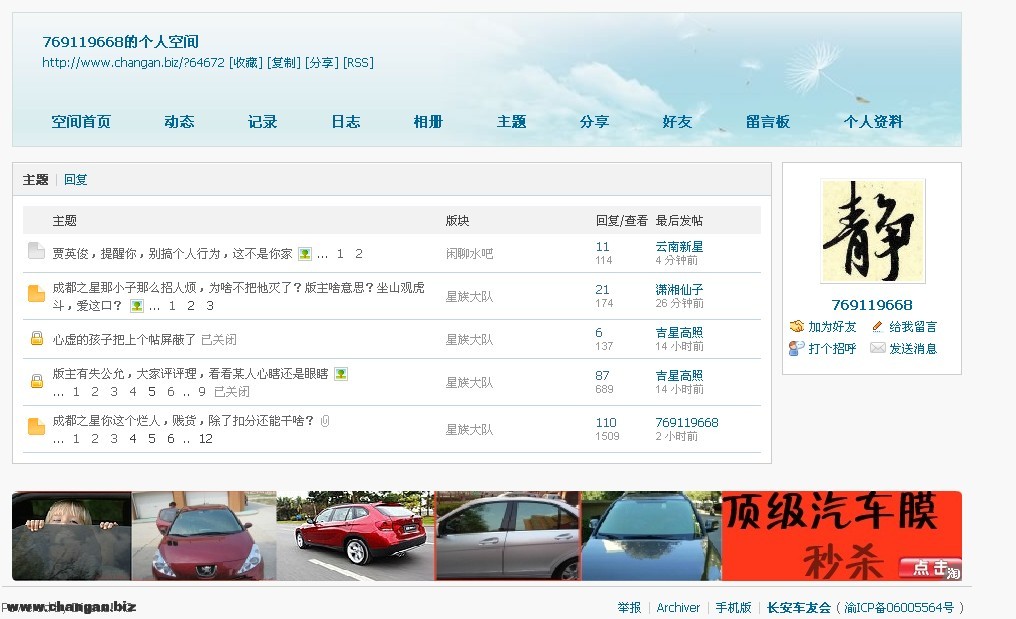The height and width of the screenshot is (619, 1016).
Task: Switch to the 回复 tab
Action: pyautogui.click(x=76, y=180)
